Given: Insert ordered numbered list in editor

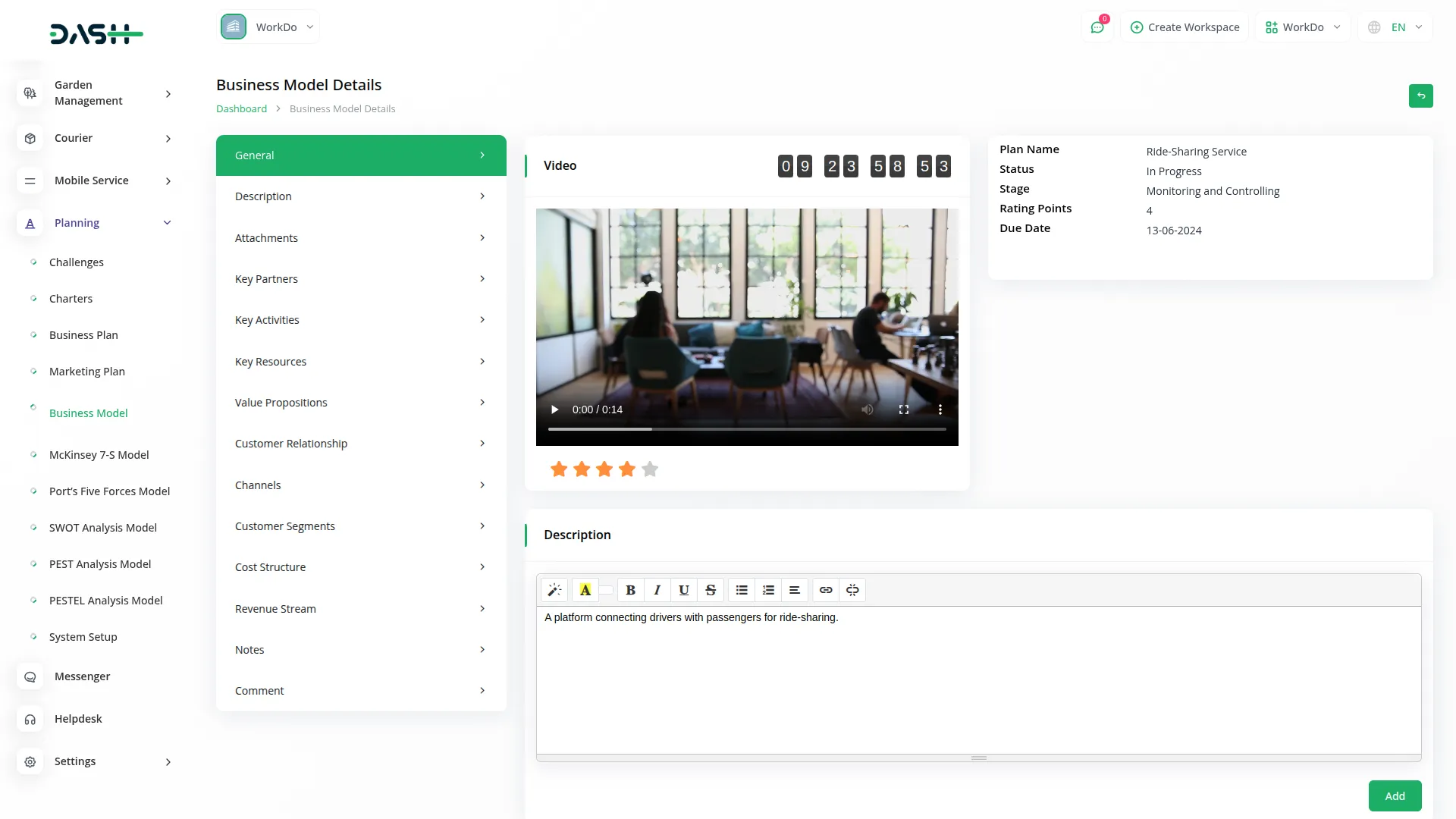Looking at the screenshot, I should point(768,590).
